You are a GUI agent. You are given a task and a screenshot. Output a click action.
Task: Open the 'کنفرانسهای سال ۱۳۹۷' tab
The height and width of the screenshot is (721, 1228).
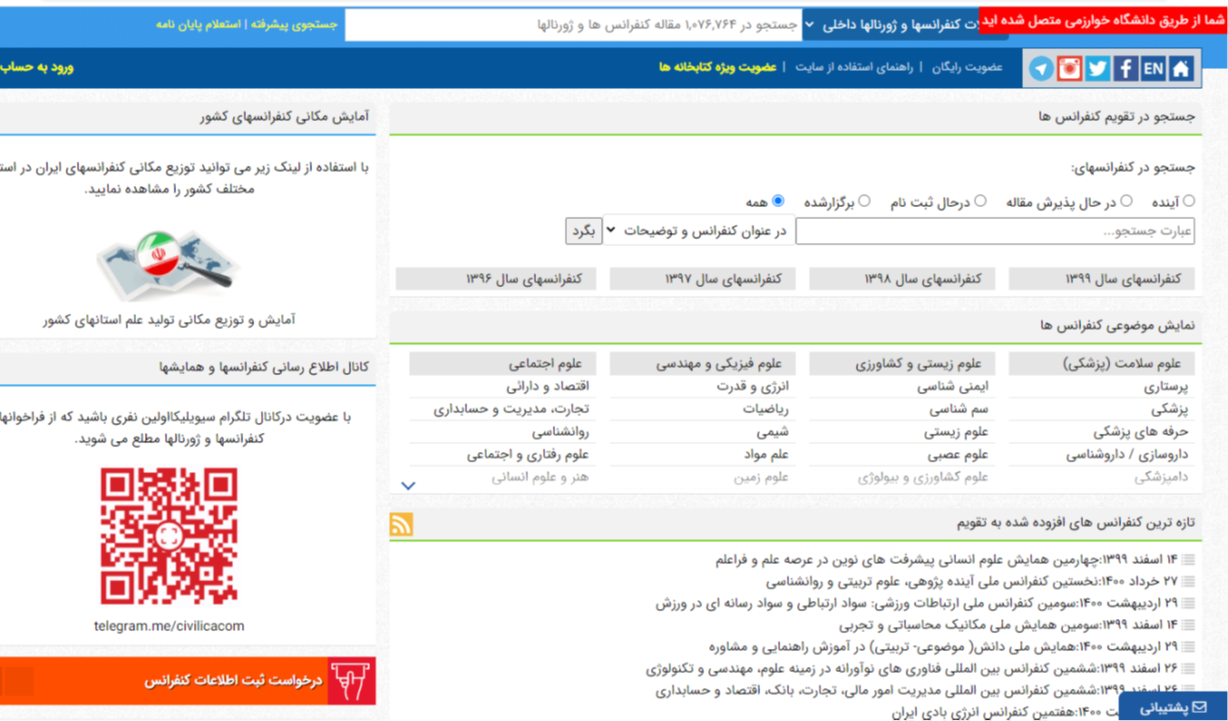(709, 279)
